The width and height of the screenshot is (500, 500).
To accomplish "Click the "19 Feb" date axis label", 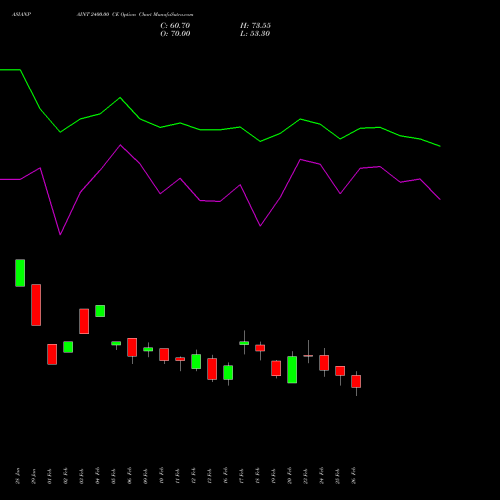I will (274, 476).
